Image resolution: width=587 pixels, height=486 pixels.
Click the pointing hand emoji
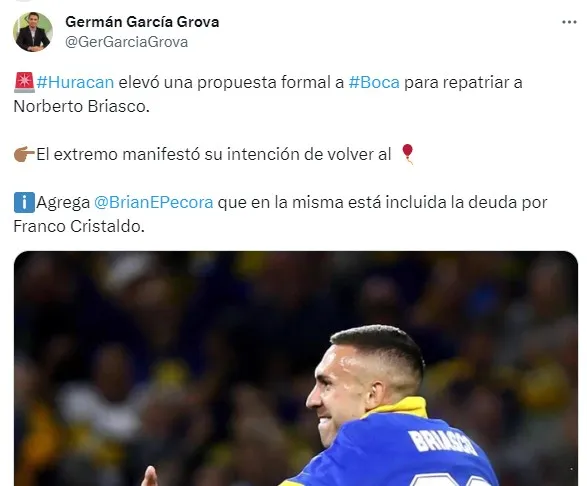point(24,154)
